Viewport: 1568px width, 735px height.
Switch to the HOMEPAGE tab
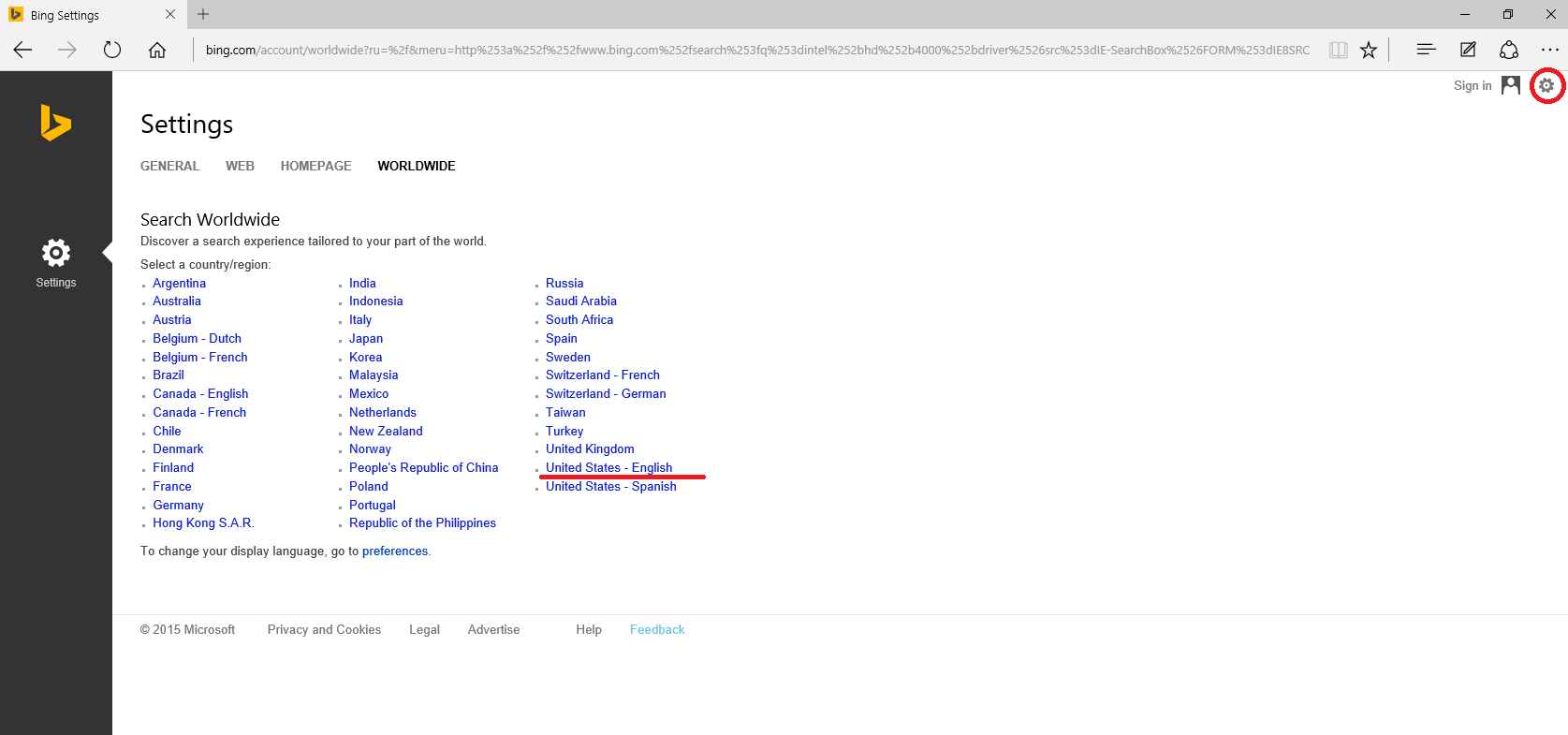tap(316, 166)
